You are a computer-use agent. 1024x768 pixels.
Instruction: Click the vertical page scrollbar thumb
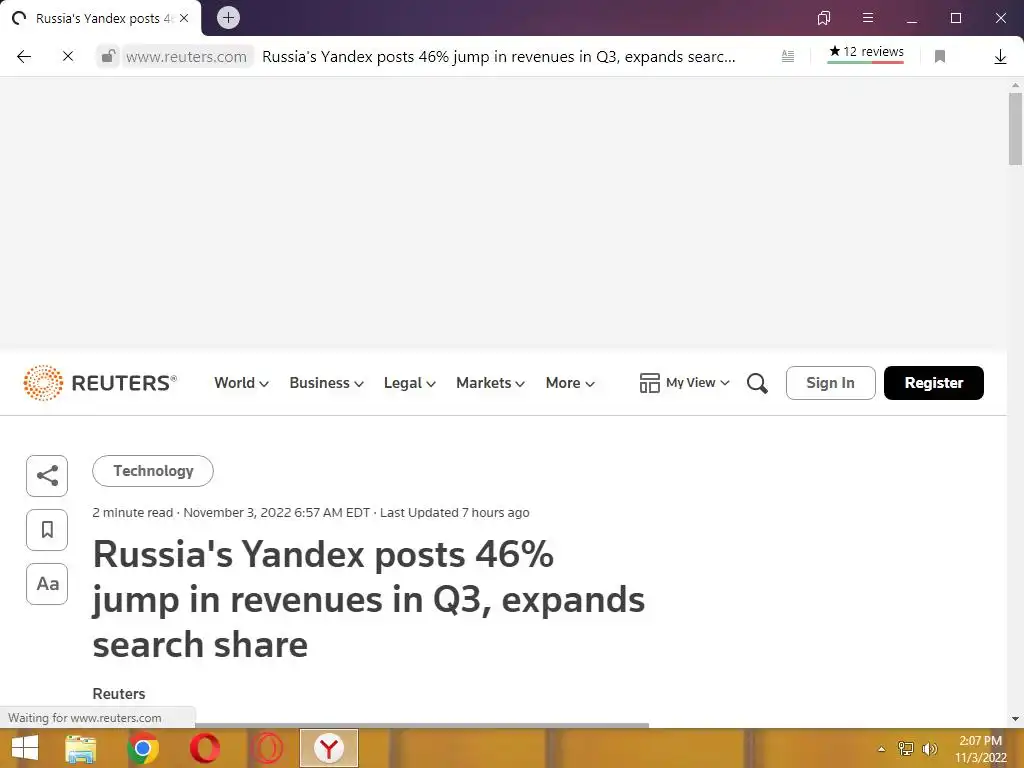(1015, 129)
